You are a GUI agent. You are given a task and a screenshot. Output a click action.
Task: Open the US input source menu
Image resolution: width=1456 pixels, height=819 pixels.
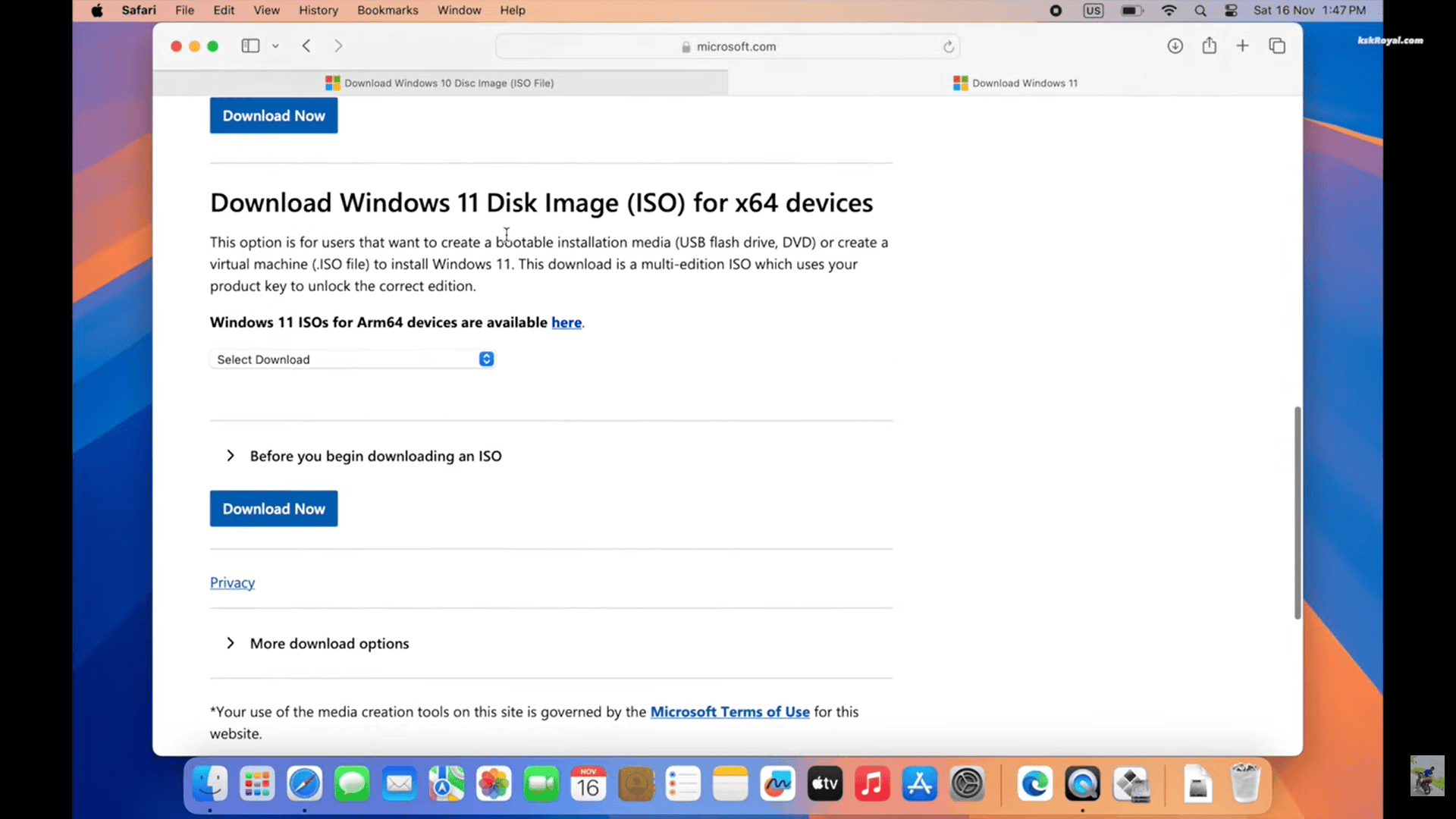click(1093, 11)
